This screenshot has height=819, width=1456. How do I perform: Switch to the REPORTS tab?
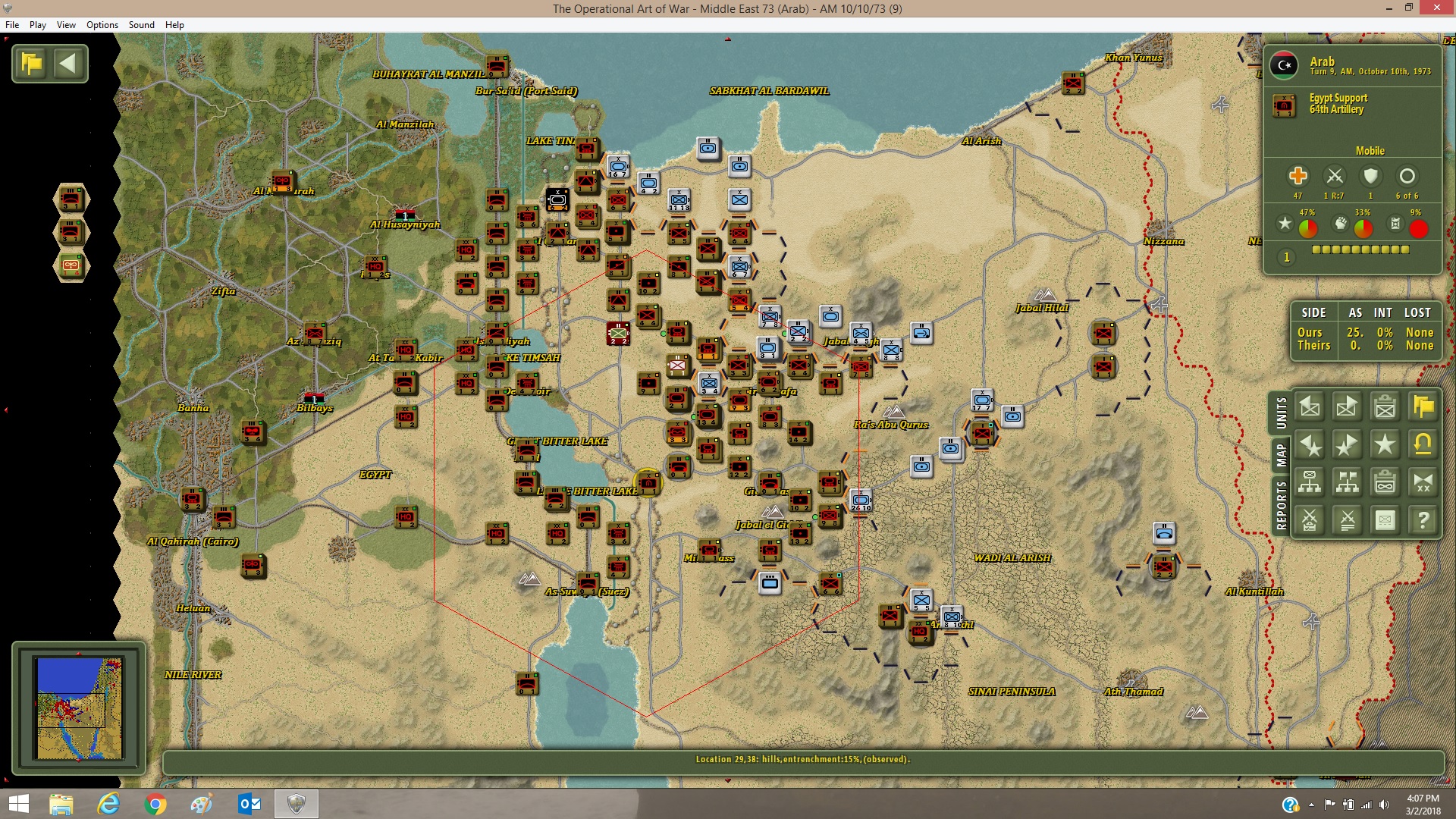click(1281, 505)
